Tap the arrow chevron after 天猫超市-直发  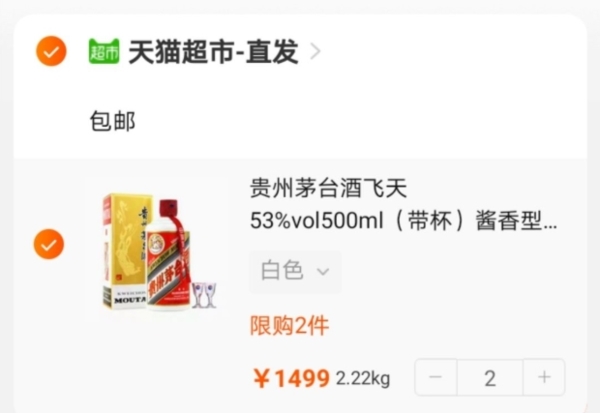pos(315,52)
